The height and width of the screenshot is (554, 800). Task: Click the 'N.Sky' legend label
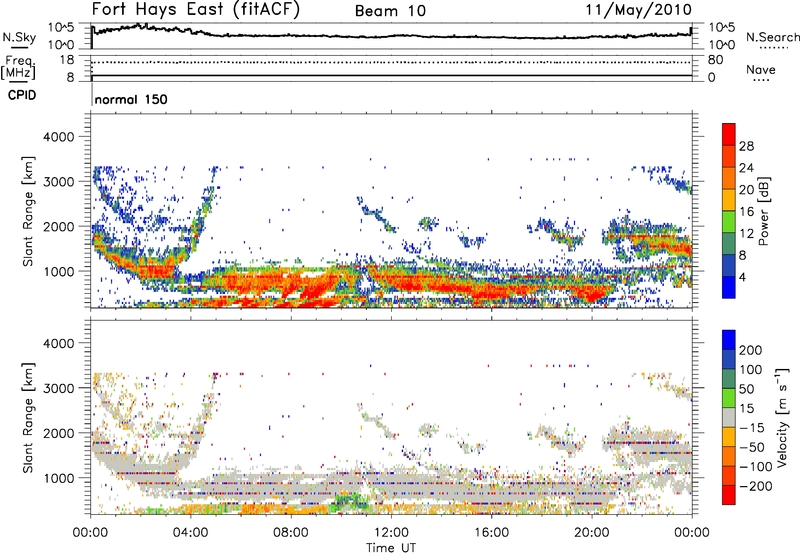19,37
